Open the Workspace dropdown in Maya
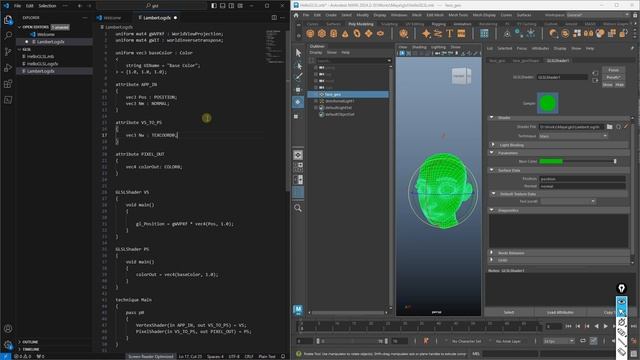 tap(598, 15)
